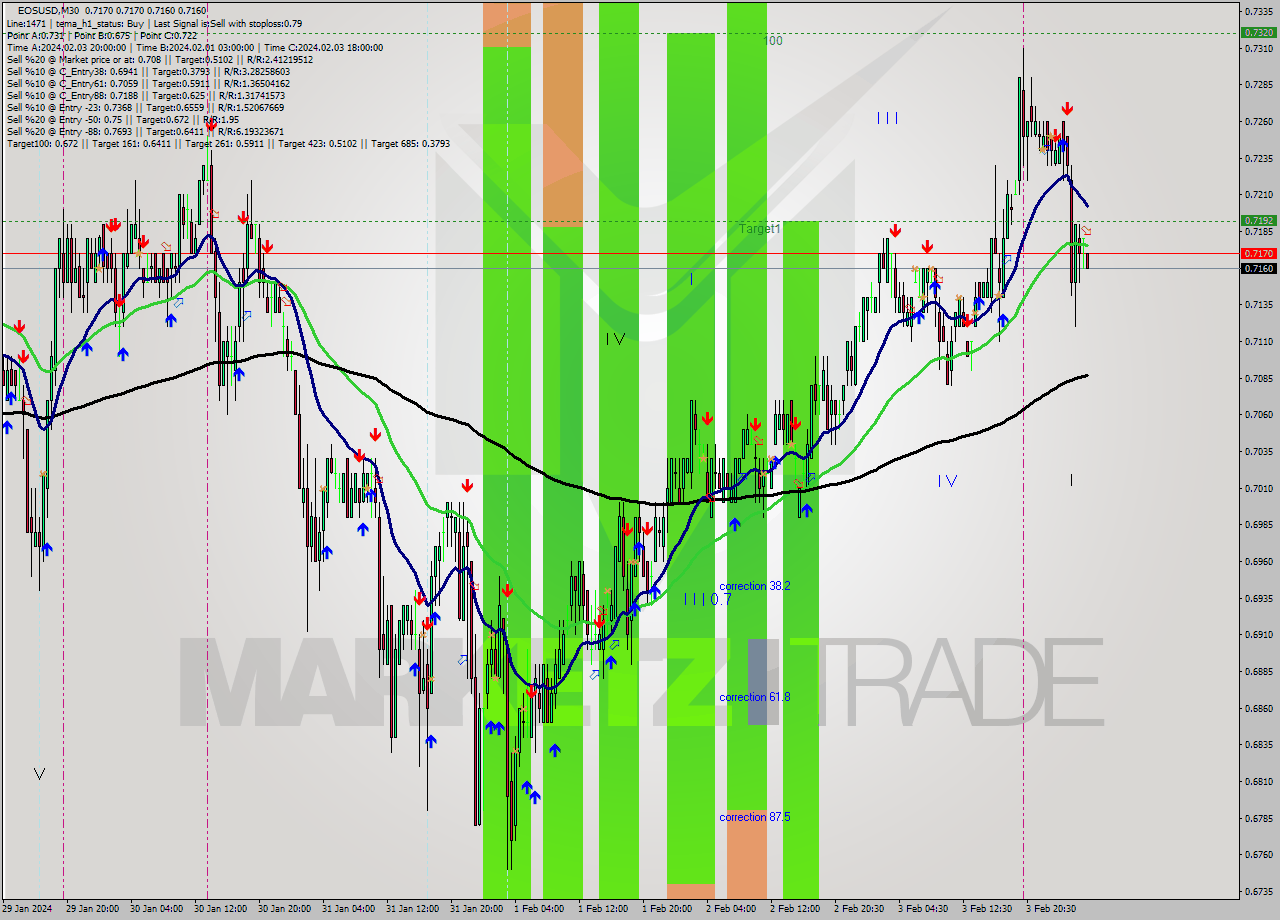Click the 0.7285 price axis value
This screenshot has width=1280, height=920.
(1258, 84)
